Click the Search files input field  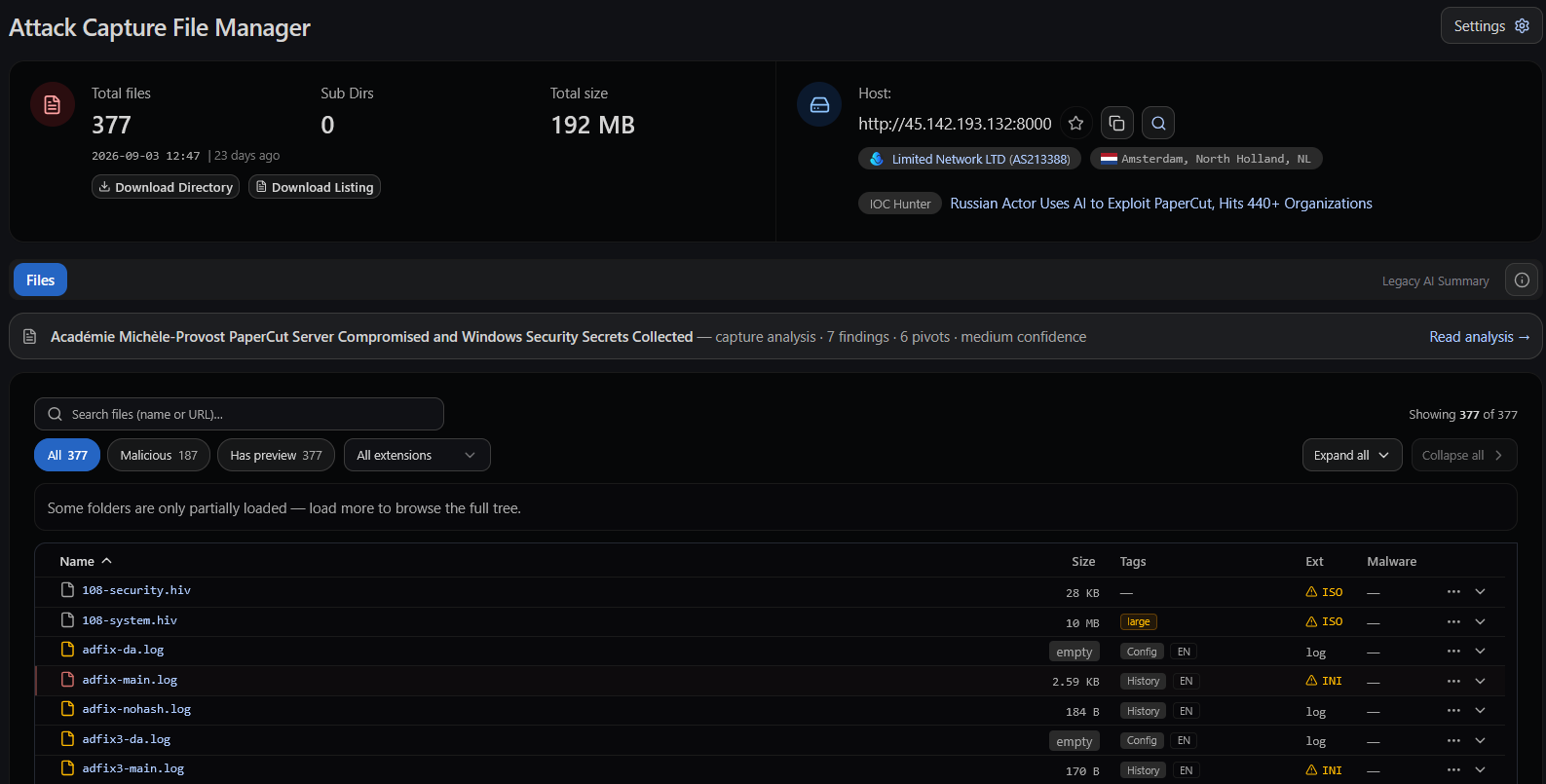(x=239, y=414)
